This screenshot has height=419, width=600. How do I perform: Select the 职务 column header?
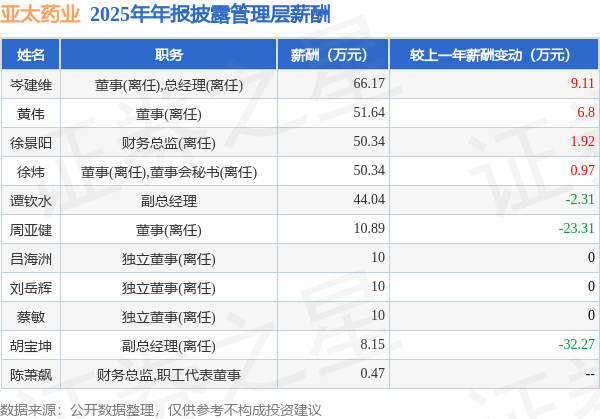point(169,55)
